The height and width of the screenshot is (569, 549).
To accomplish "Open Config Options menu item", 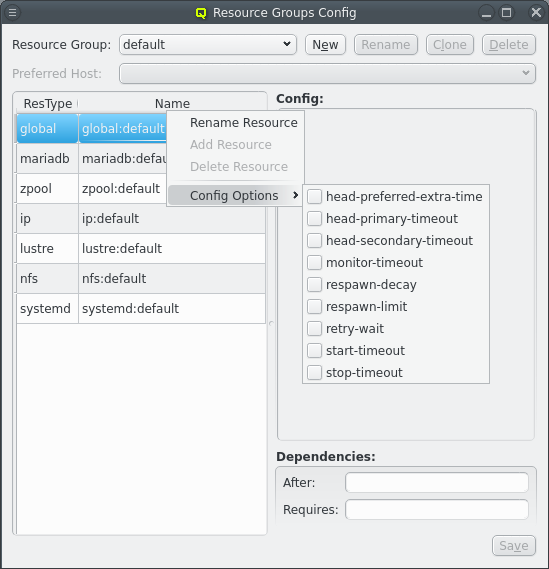I will [x=235, y=196].
